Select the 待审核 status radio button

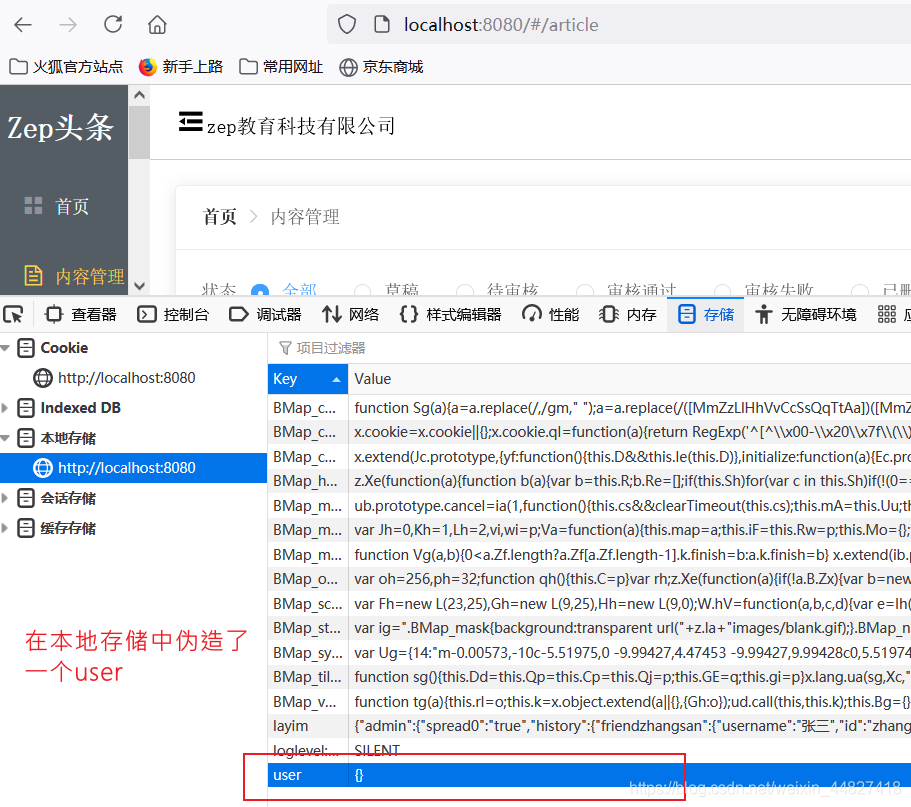click(x=465, y=290)
